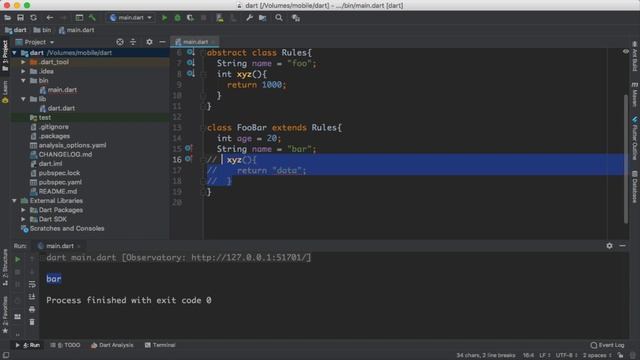Click the bin breadcrumb in navigation bar

point(42,30)
